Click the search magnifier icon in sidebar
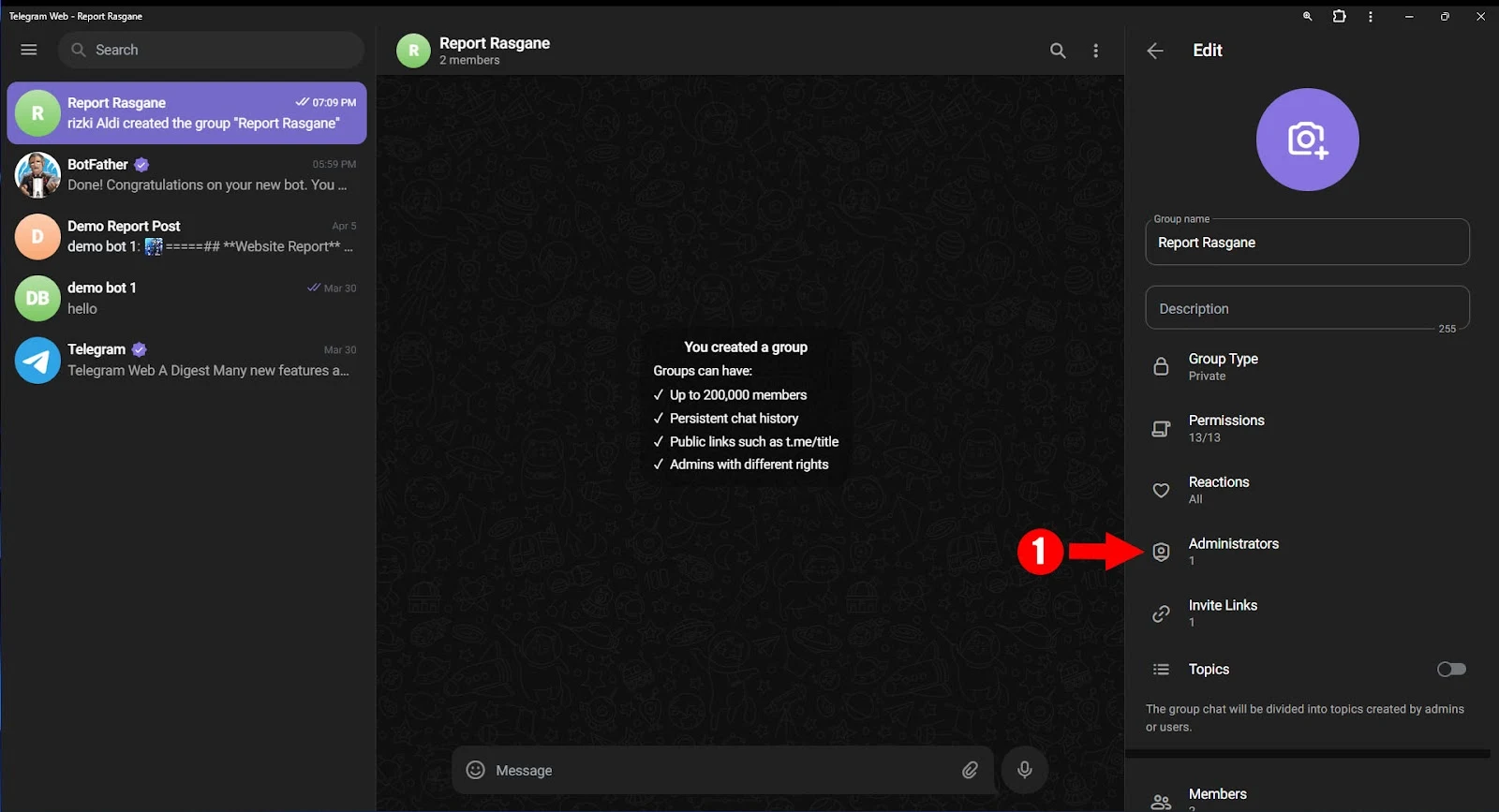Image resolution: width=1499 pixels, height=812 pixels. tap(79, 50)
